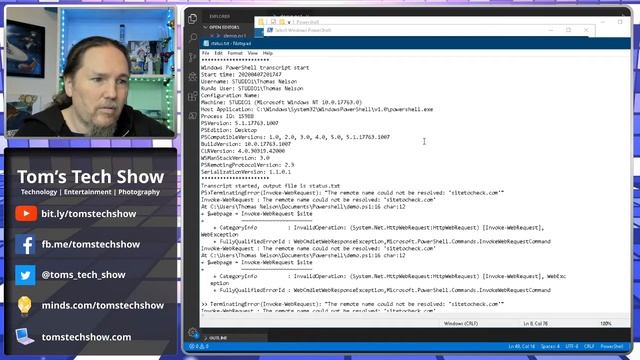Viewport: 640px width, 360px height.
Task: Click the 'Process ID' line in Notepad
Action: tap(227, 116)
